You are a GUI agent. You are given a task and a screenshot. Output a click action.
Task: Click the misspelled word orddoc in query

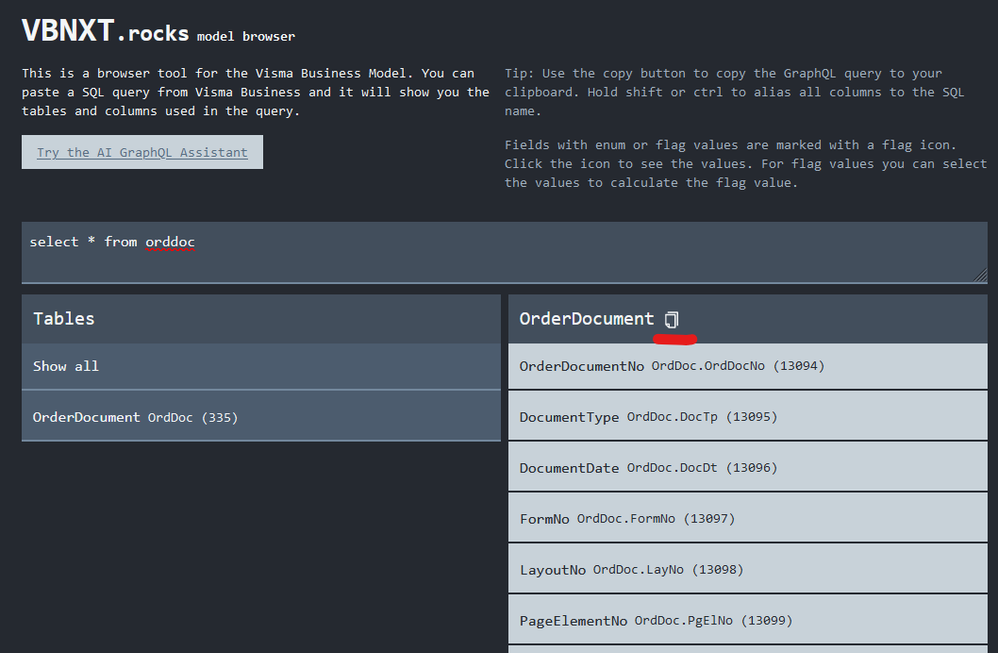[x=170, y=242]
